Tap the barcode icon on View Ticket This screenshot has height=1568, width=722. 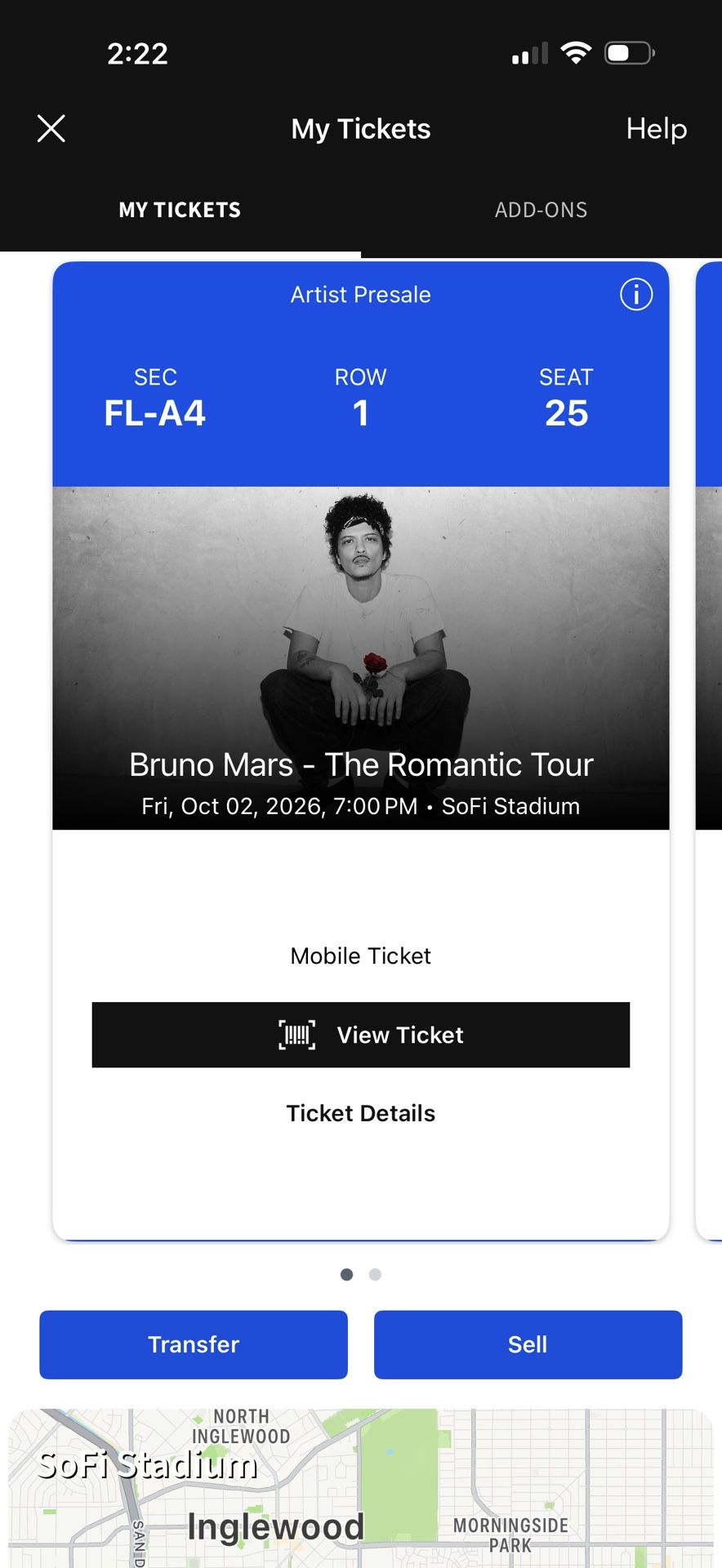296,1035
